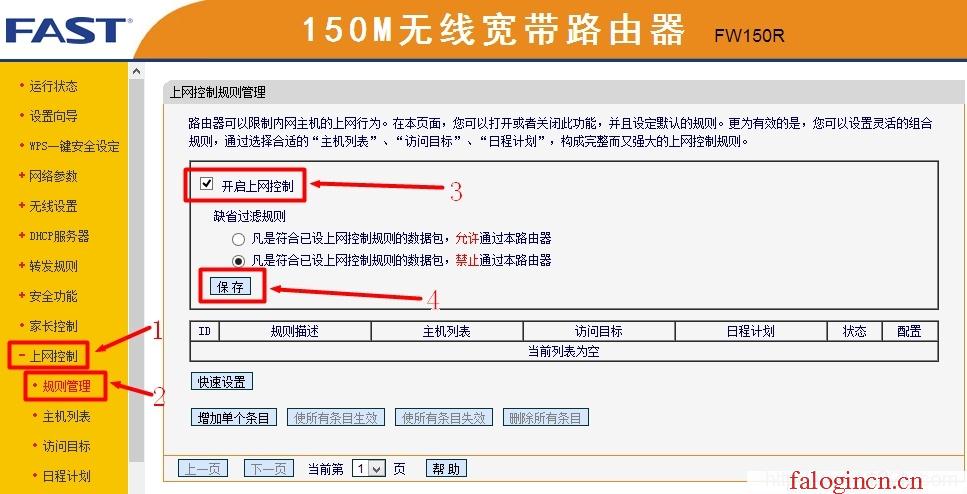Toggle the 开启上网控制 checkbox
This screenshot has width=967, height=494.
coord(207,184)
